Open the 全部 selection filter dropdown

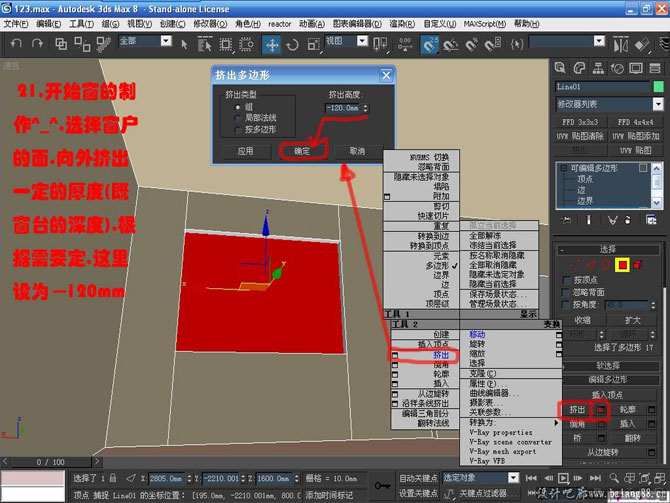[x=166, y=41]
